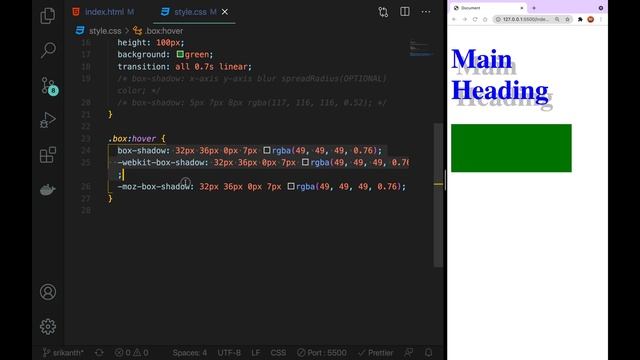Screen dimensions: 640x360
Task: Click the editor vertical scrollbar
Action: click(x=438, y=195)
